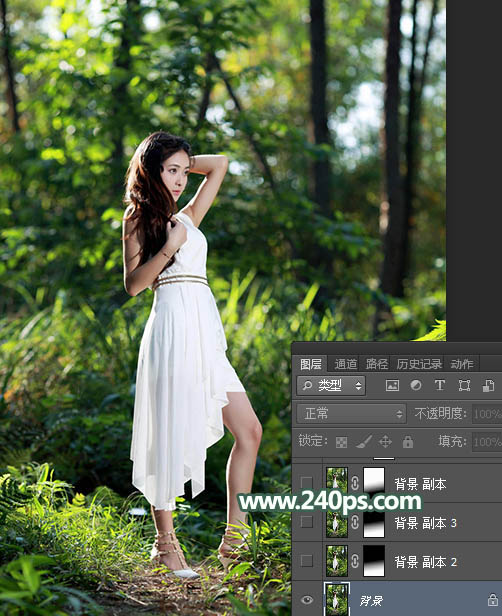502x616 pixels.
Task: Lock layer position move icon
Action: (x=385, y=442)
